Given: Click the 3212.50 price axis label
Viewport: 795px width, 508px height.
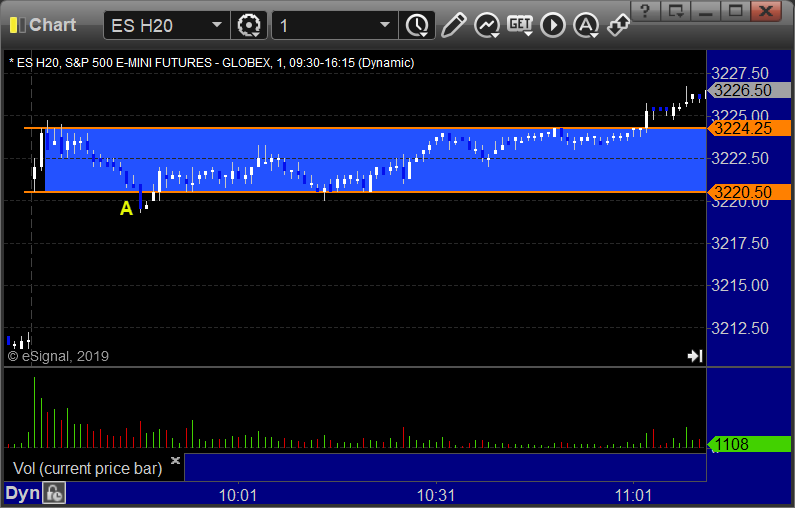Looking at the screenshot, I should [x=740, y=329].
